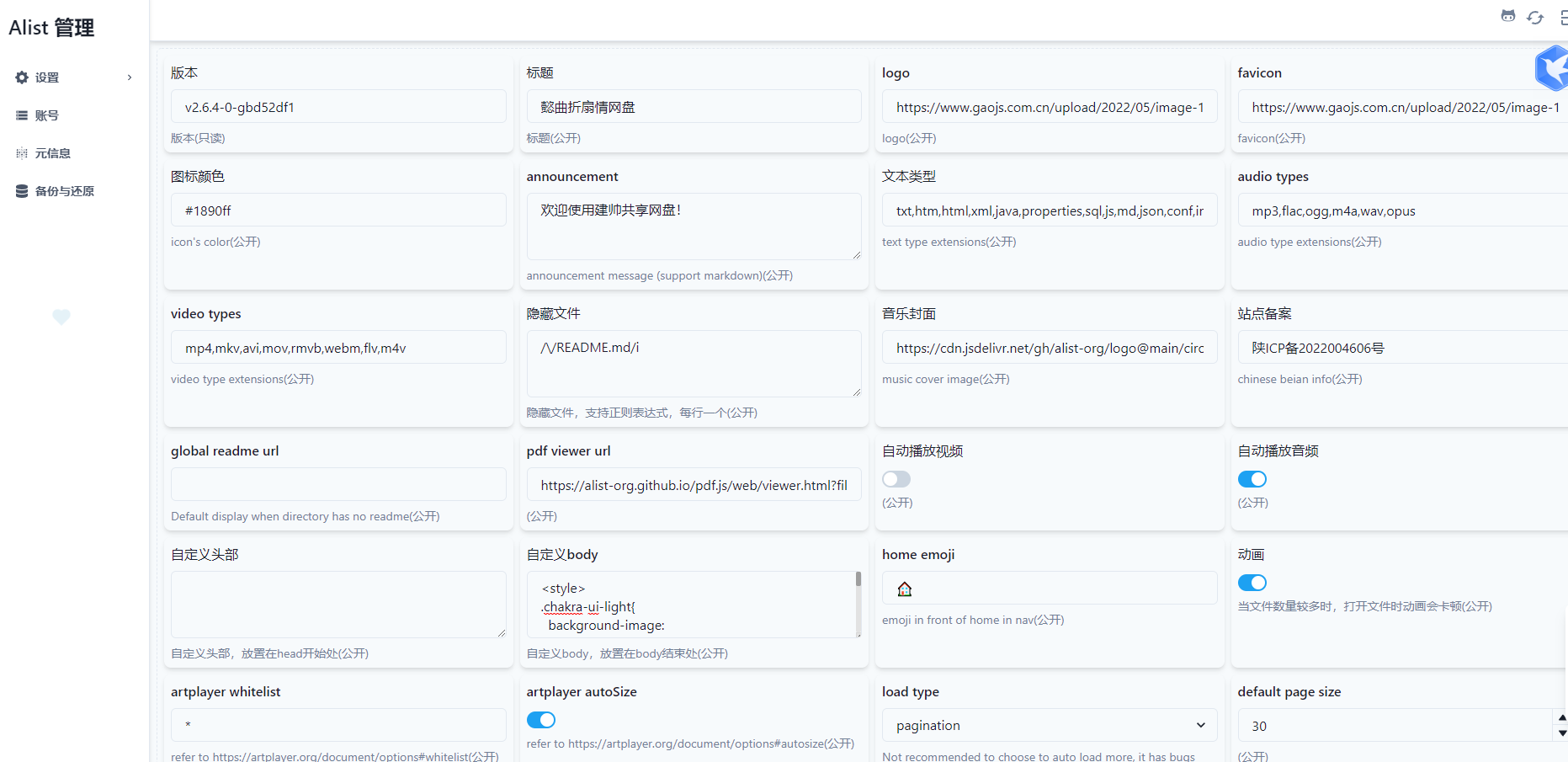The image size is (1568, 762).
Task: Click the default page size number field
Action: [x=1395, y=725]
